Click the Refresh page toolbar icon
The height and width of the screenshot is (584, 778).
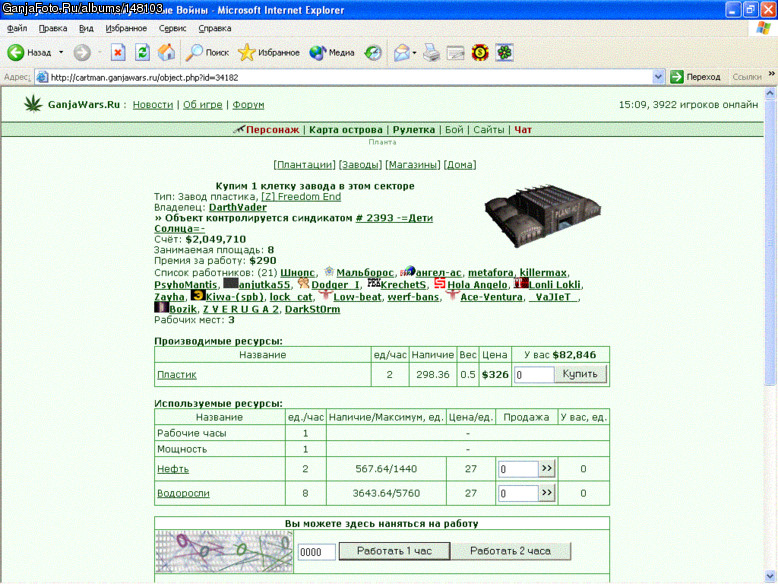142,52
